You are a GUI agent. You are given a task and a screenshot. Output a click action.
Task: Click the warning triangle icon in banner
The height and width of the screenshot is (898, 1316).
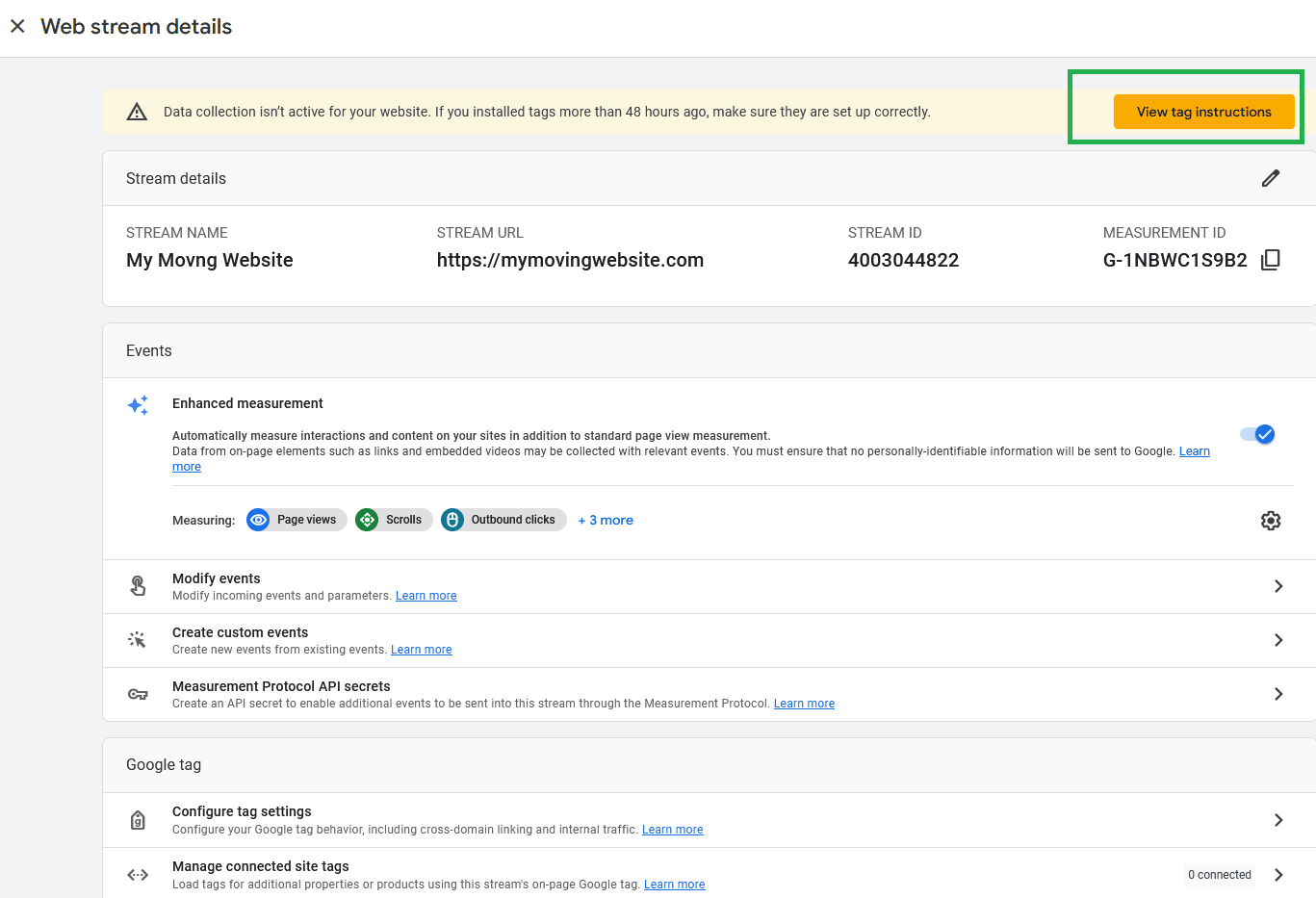coord(138,112)
